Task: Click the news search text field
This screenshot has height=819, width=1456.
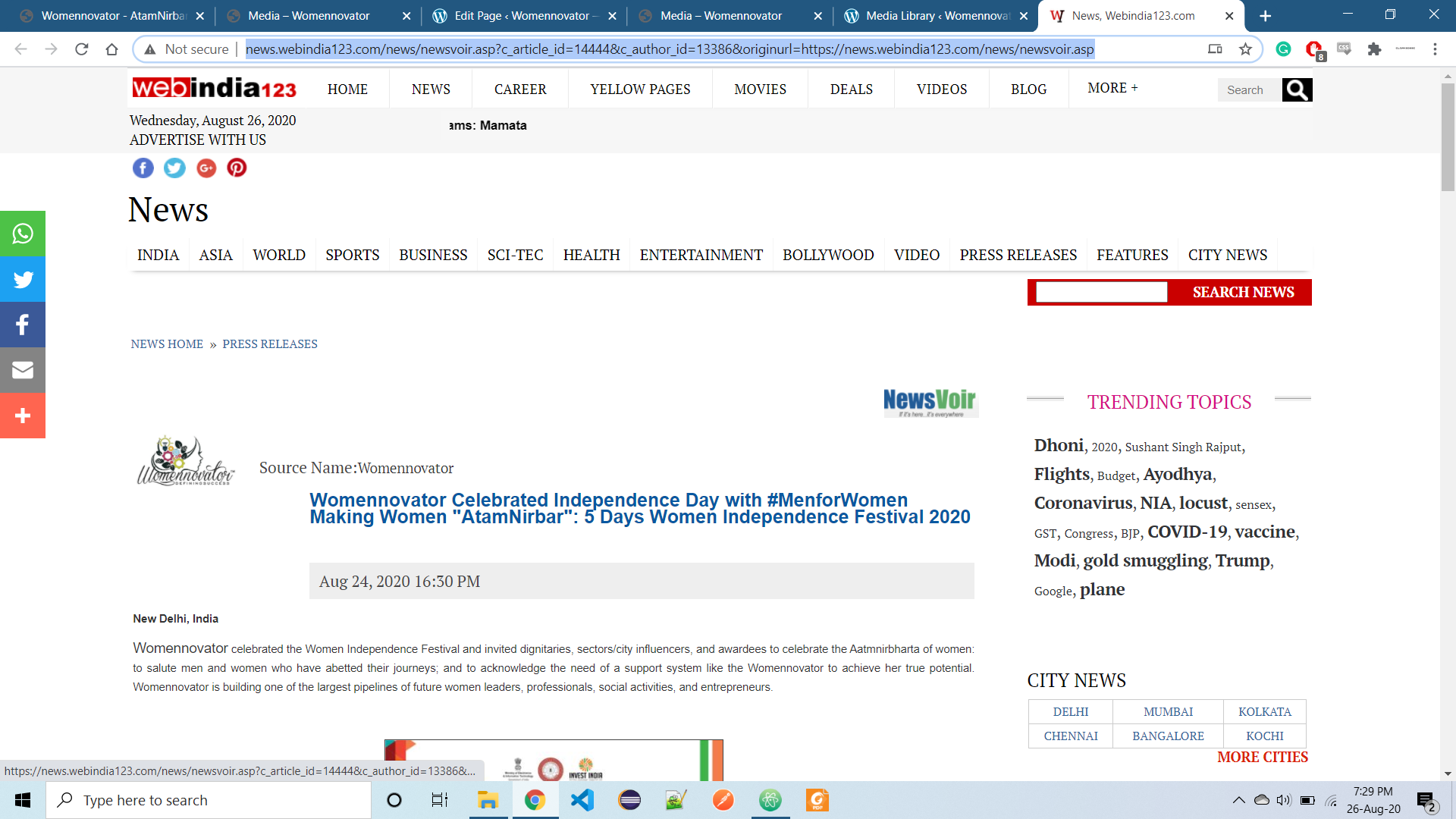Action: 1101,293
